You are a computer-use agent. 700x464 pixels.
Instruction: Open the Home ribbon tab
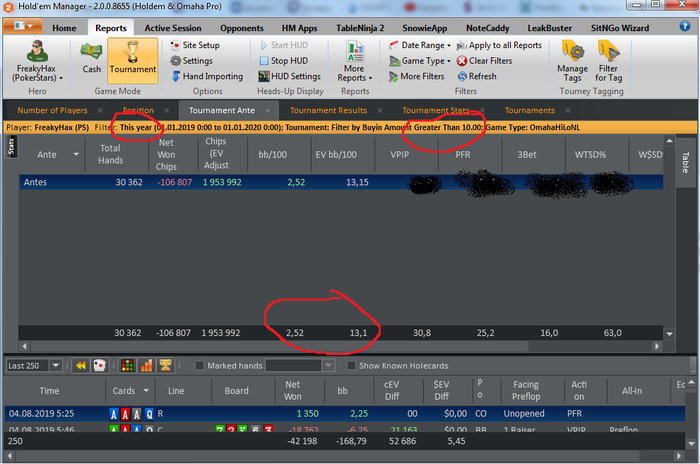click(64, 28)
